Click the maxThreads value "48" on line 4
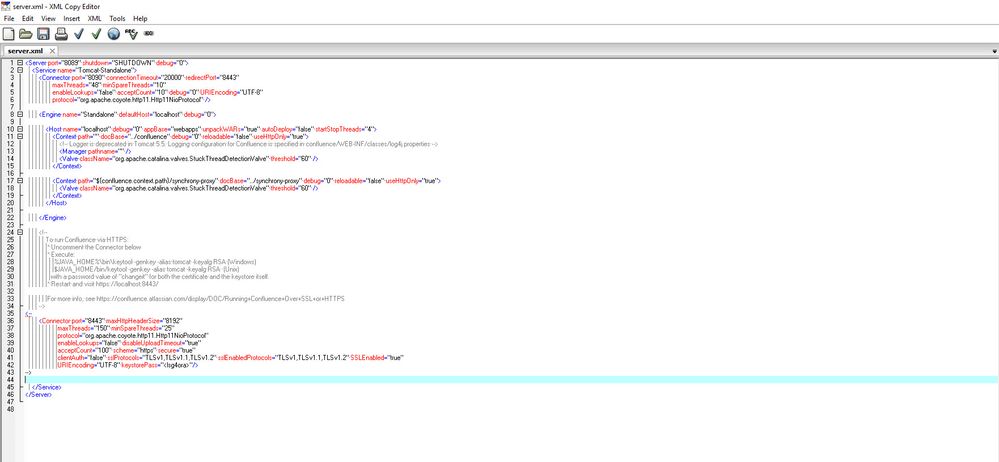Image resolution: width=999 pixels, height=462 pixels. coord(94,85)
